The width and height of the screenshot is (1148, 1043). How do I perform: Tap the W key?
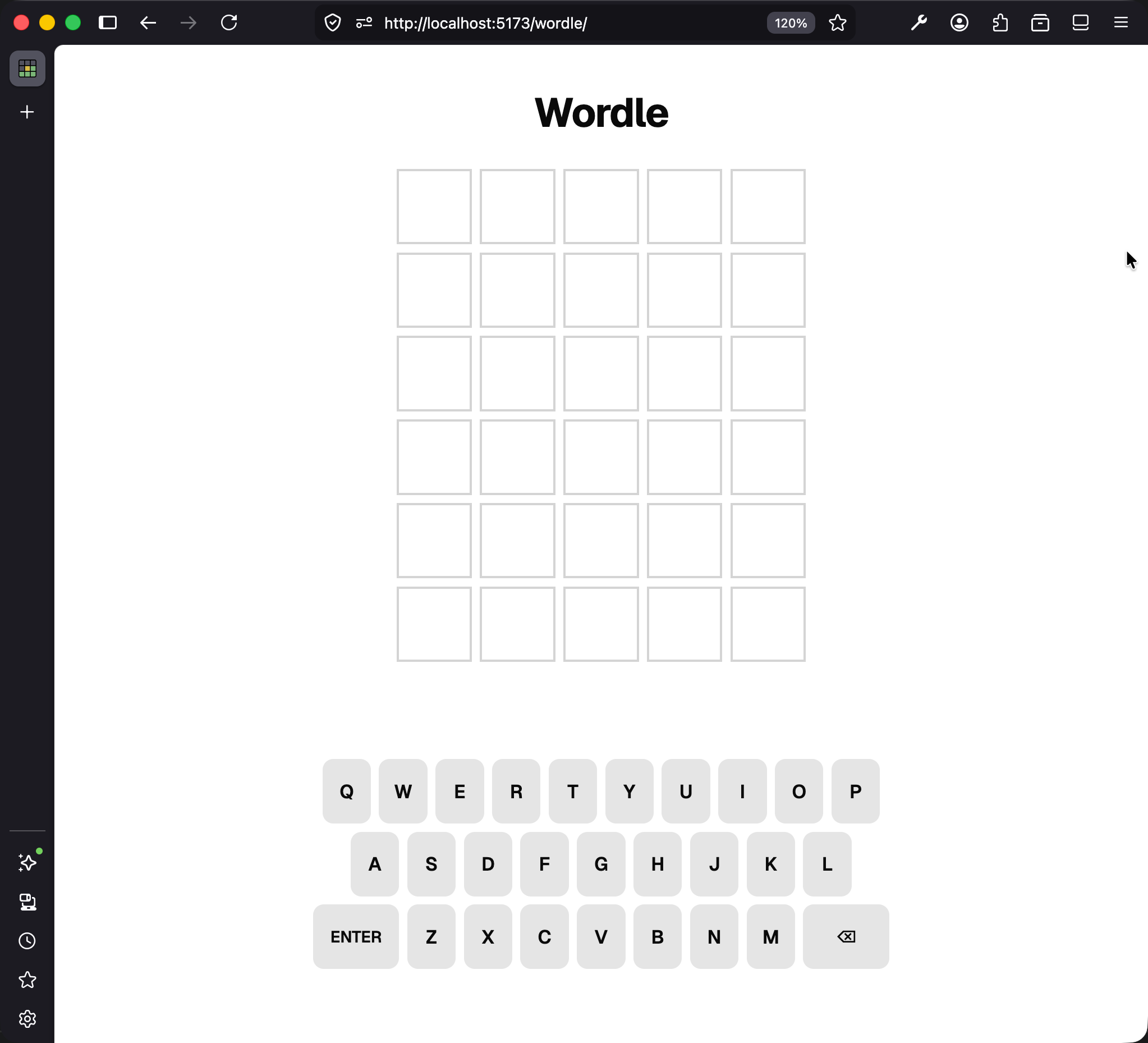(403, 790)
